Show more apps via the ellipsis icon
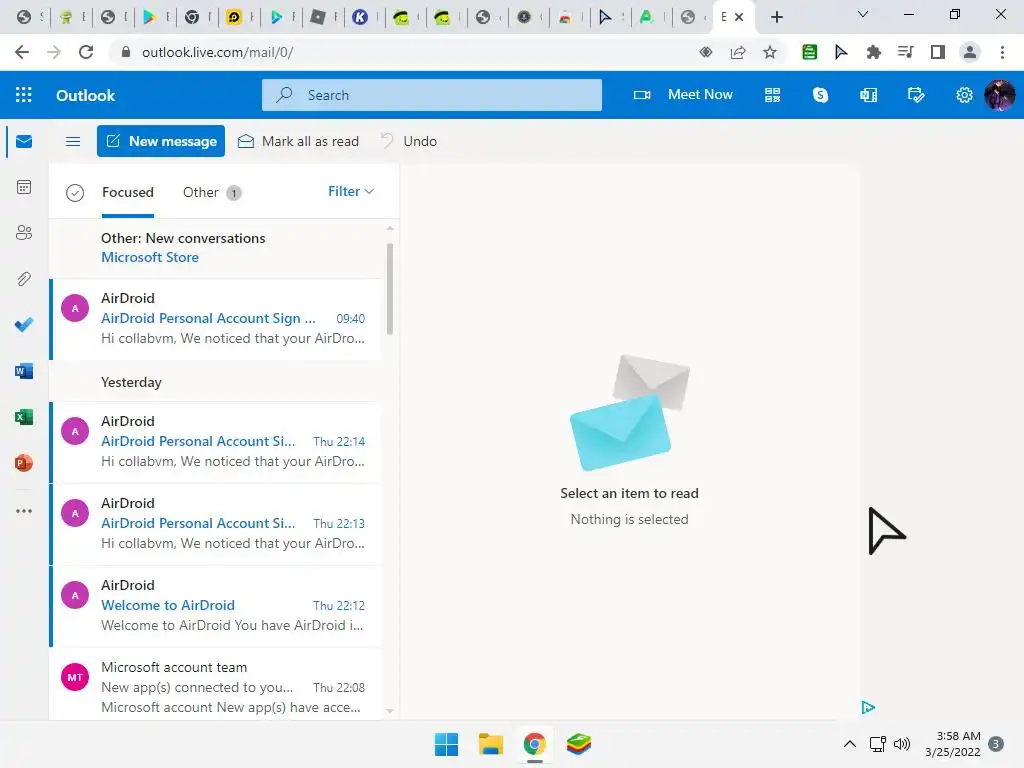This screenshot has height=768, width=1024. pyautogui.click(x=24, y=511)
